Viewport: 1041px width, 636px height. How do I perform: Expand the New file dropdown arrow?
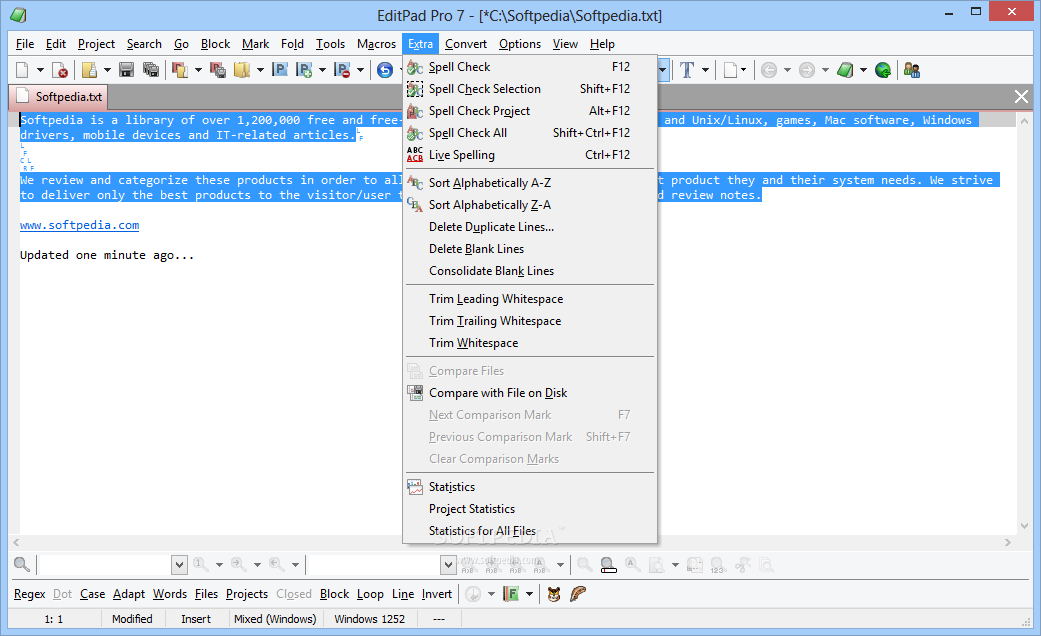pyautogui.click(x=40, y=70)
